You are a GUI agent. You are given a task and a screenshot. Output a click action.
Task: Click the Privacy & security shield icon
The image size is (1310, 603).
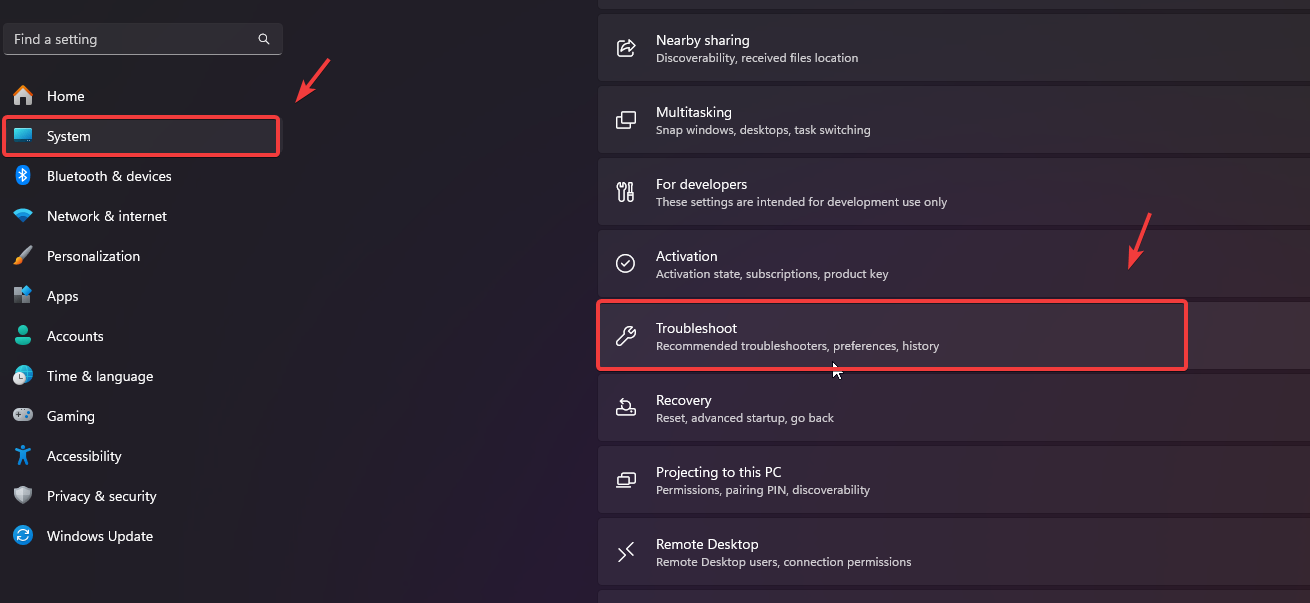click(23, 496)
